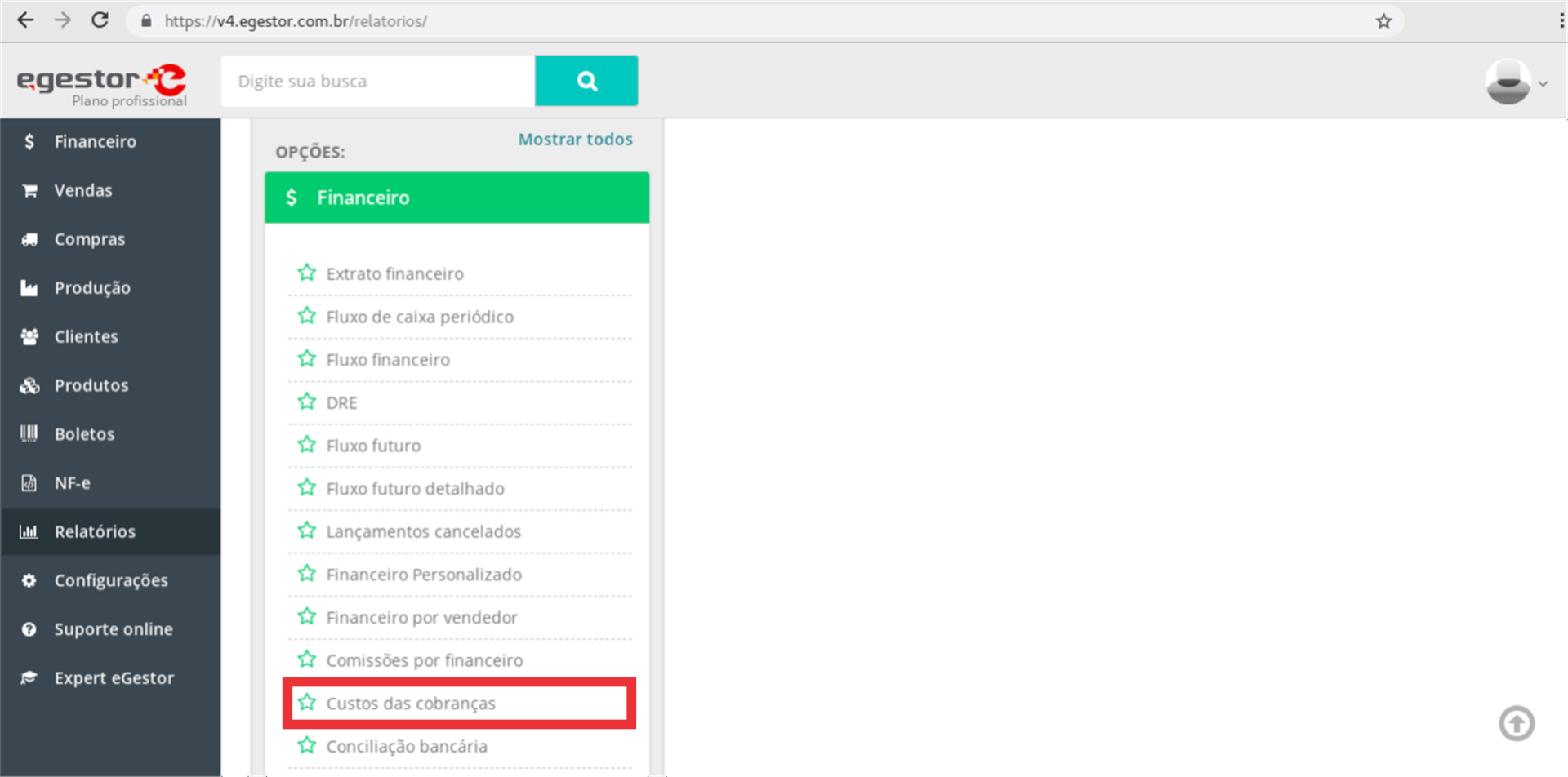
Task: Open the browser three-dot menu
Action: click(1560, 21)
